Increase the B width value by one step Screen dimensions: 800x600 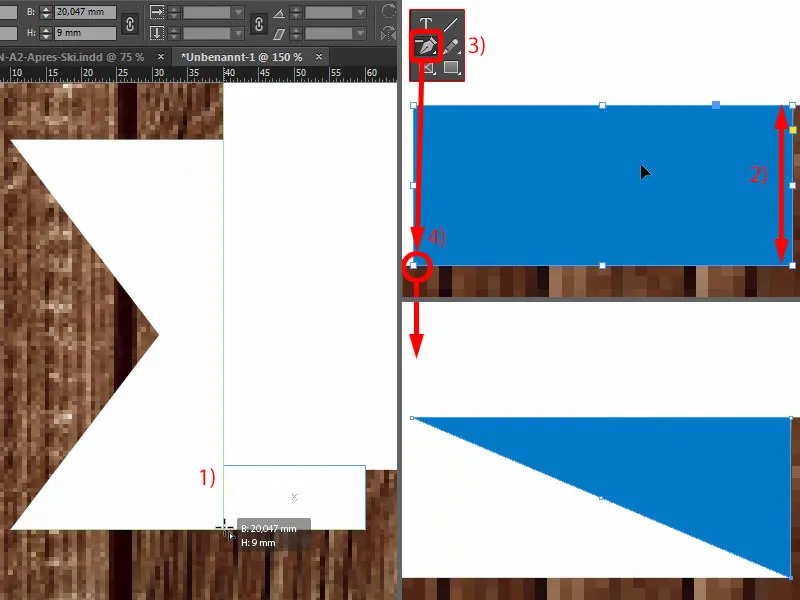tap(46, 9)
